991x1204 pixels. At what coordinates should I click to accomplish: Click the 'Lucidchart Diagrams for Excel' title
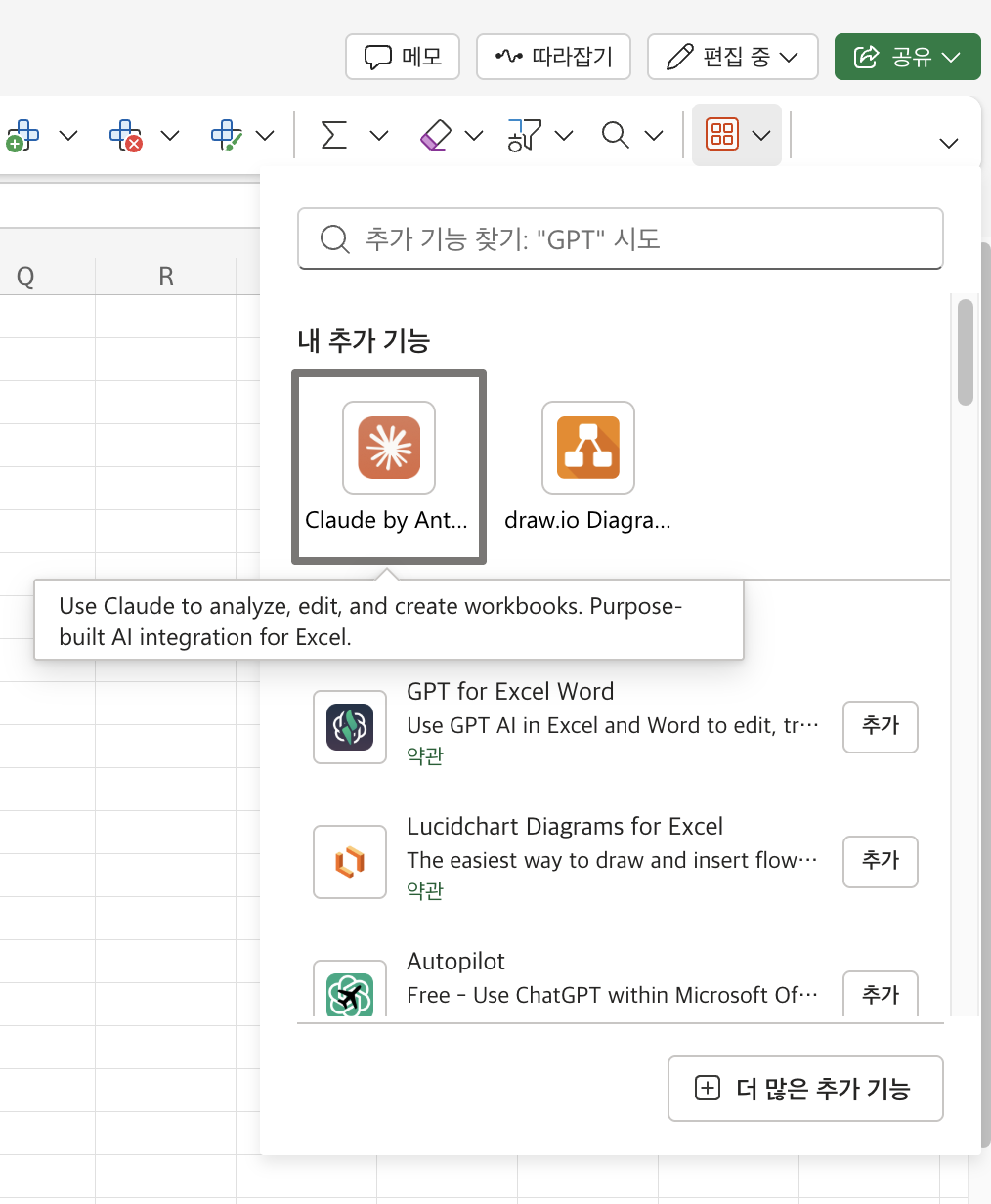[565, 826]
